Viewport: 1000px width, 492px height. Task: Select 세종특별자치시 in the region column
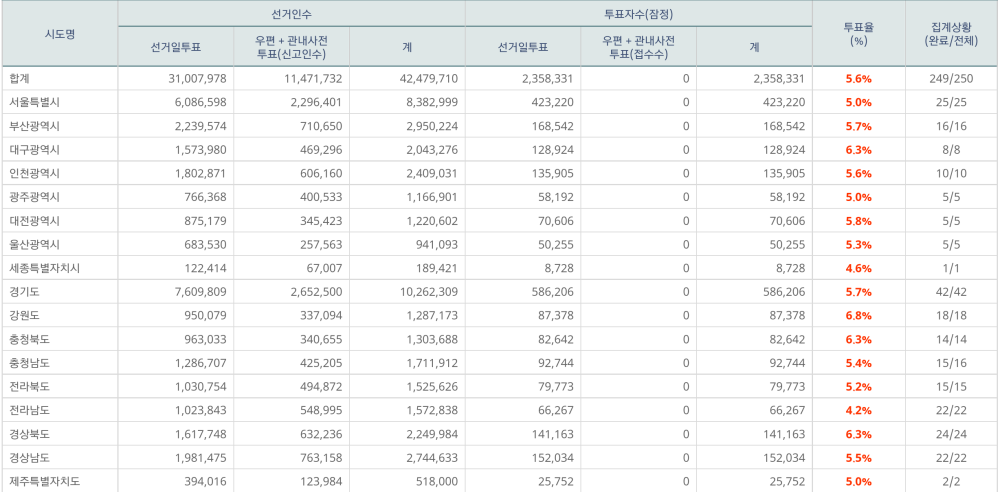pos(44,268)
